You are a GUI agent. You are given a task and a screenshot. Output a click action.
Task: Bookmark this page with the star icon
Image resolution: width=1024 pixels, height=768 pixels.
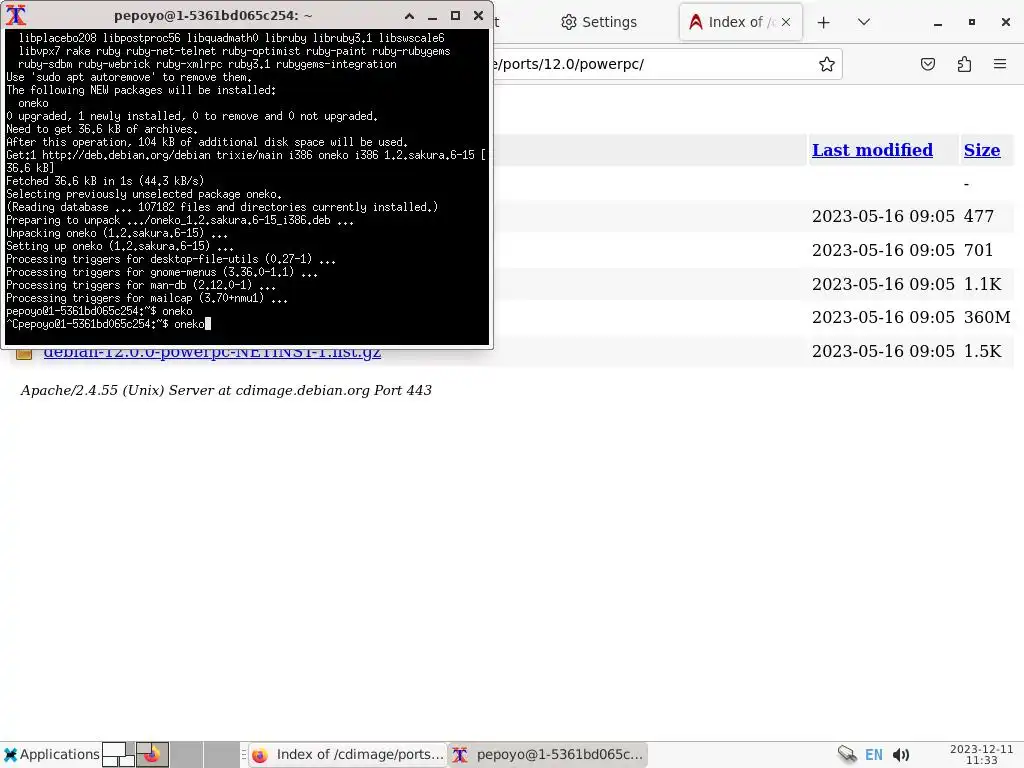point(827,64)
